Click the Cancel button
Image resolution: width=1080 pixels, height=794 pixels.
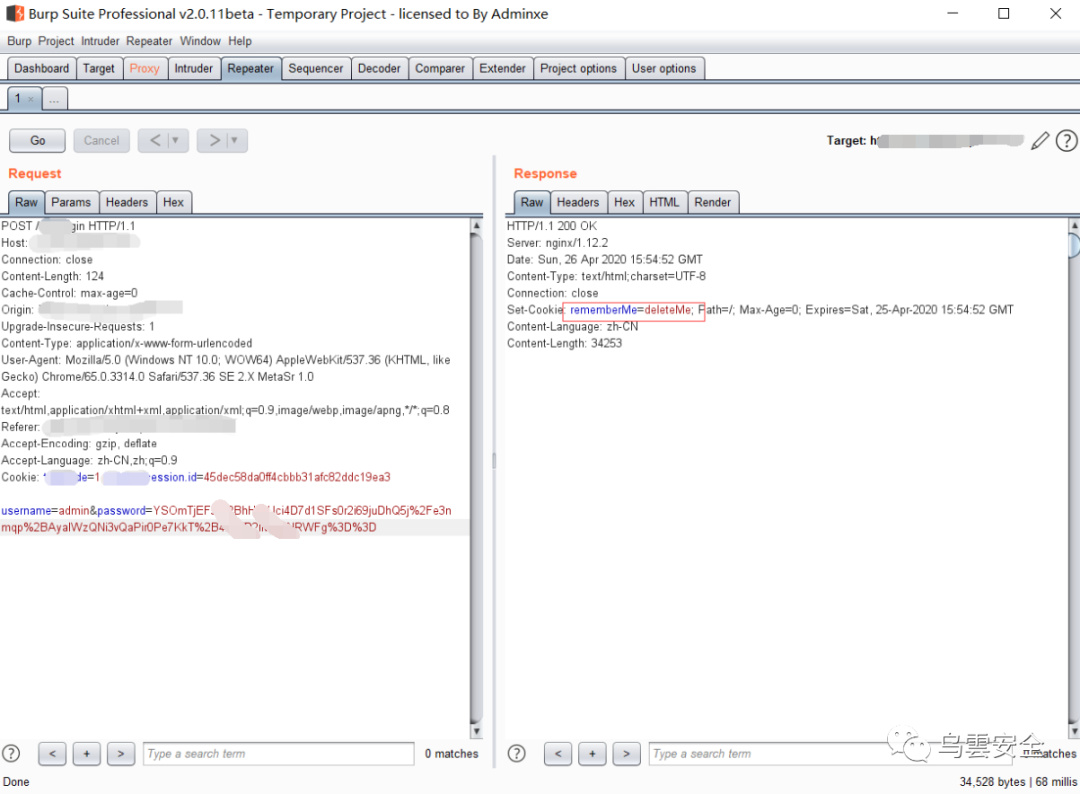101,140
